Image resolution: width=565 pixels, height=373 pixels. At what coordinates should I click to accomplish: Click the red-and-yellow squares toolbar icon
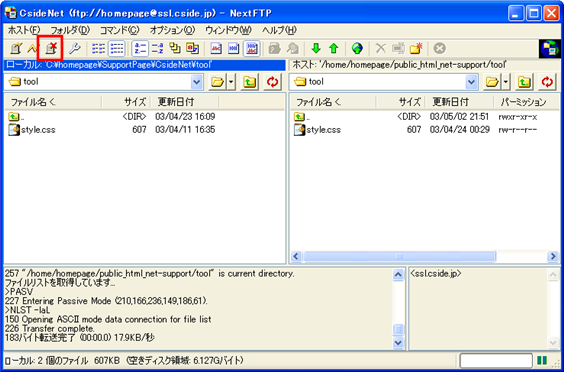pos(192,48)
